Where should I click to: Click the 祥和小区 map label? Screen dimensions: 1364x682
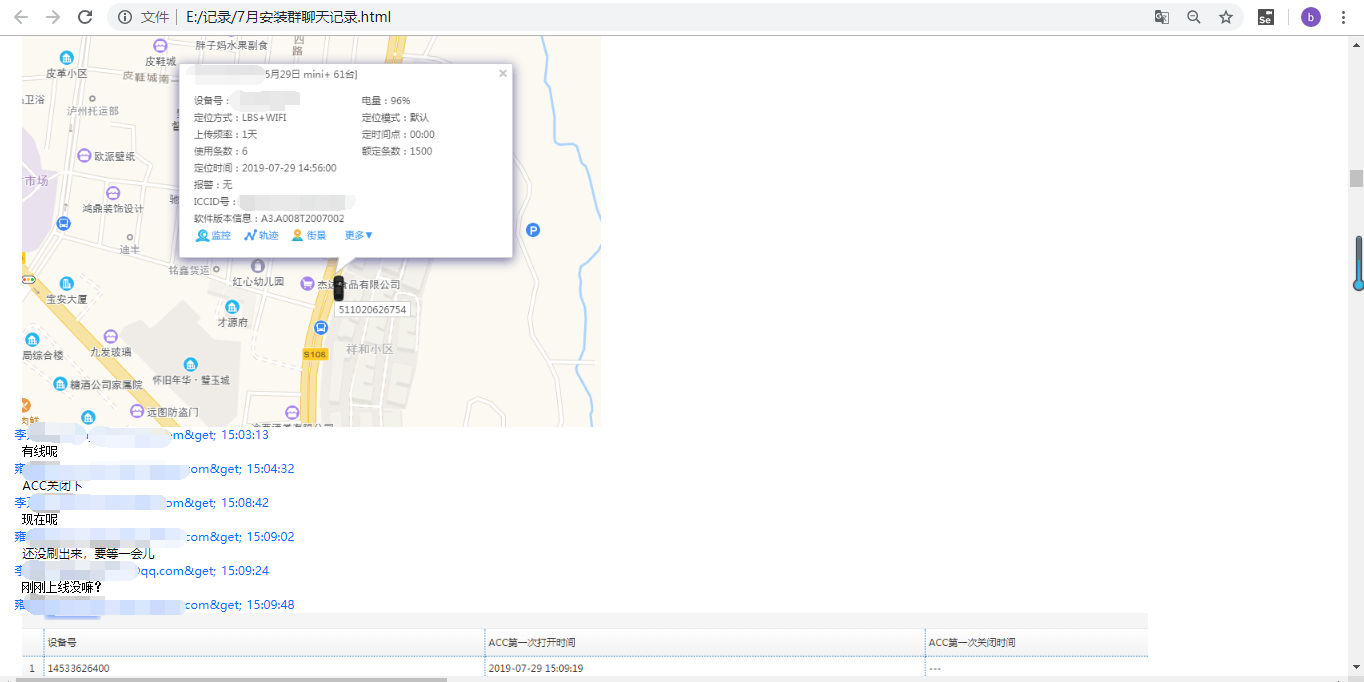click(369, 350)
